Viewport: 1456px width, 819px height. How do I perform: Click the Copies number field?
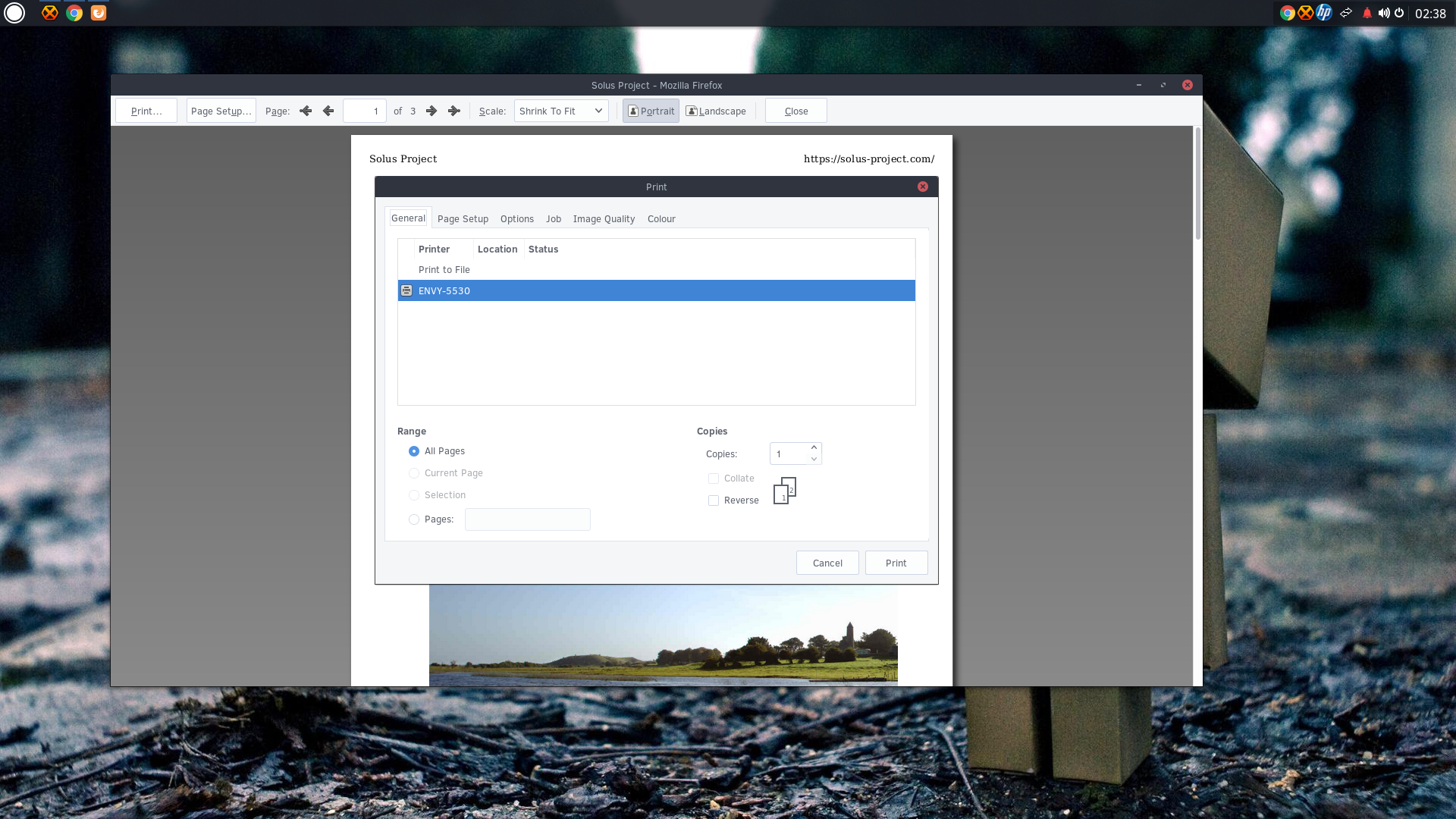click(789, 453)
